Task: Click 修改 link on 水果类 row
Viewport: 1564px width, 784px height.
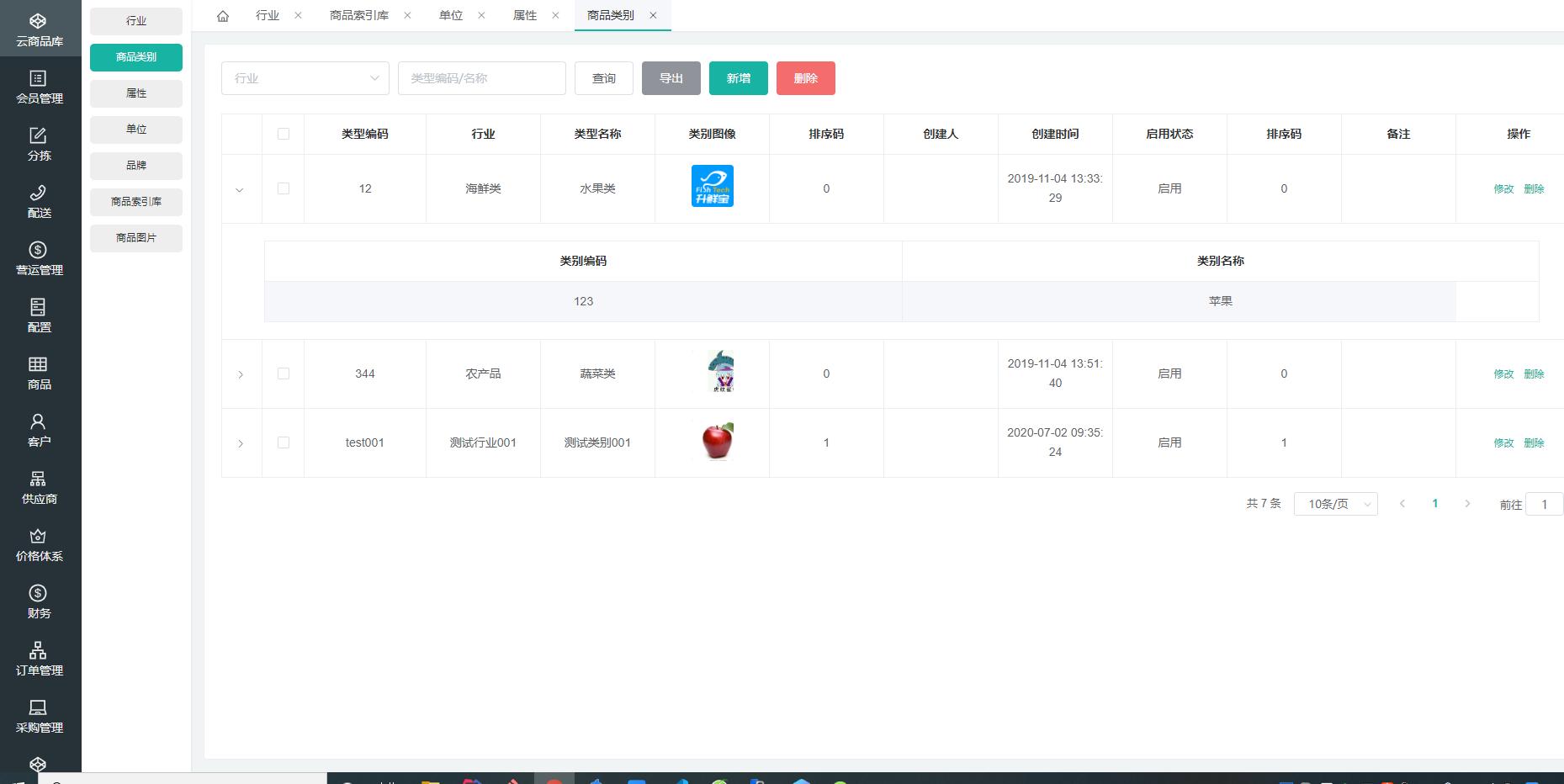Action: point(1503,188)
